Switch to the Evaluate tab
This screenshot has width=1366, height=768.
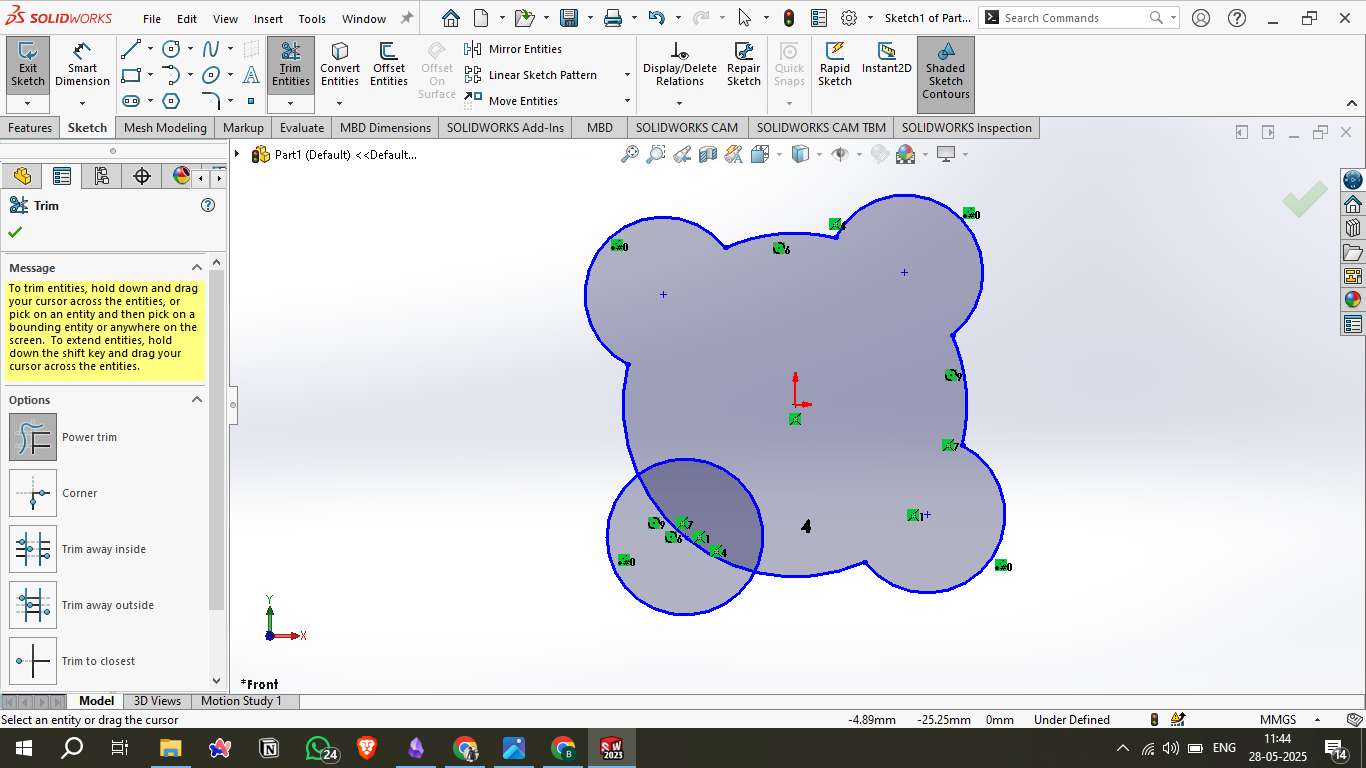pyautogui.click(x=302, y=128)
